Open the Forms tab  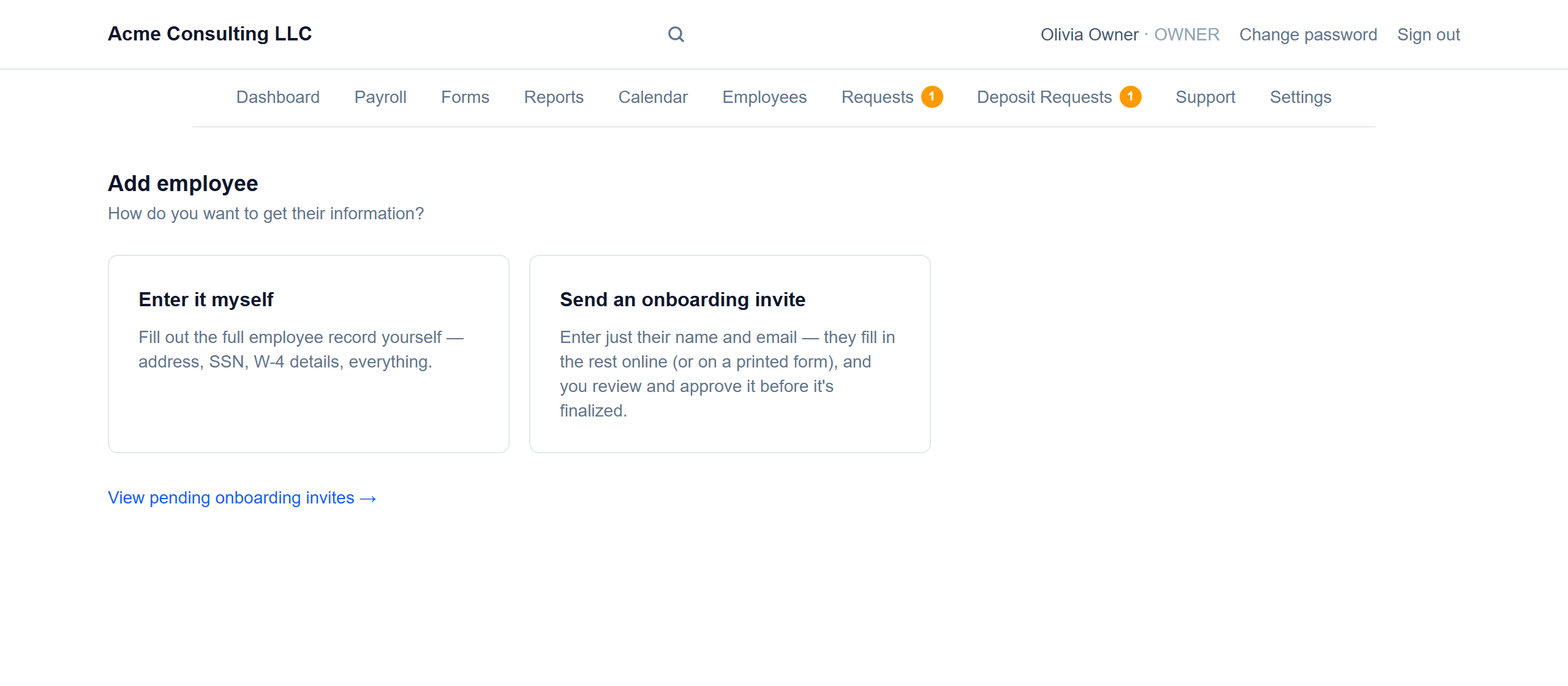(x=465, y=97)
